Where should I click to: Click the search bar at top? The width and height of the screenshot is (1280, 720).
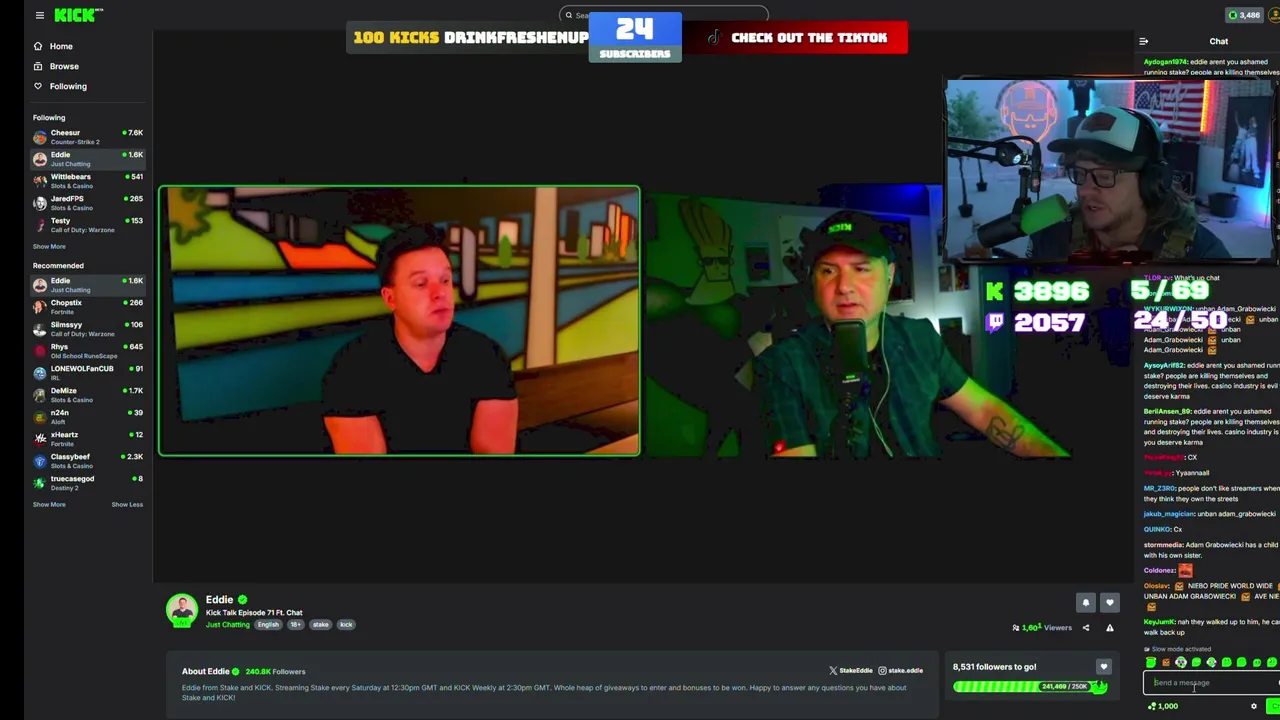coord(663,15)
